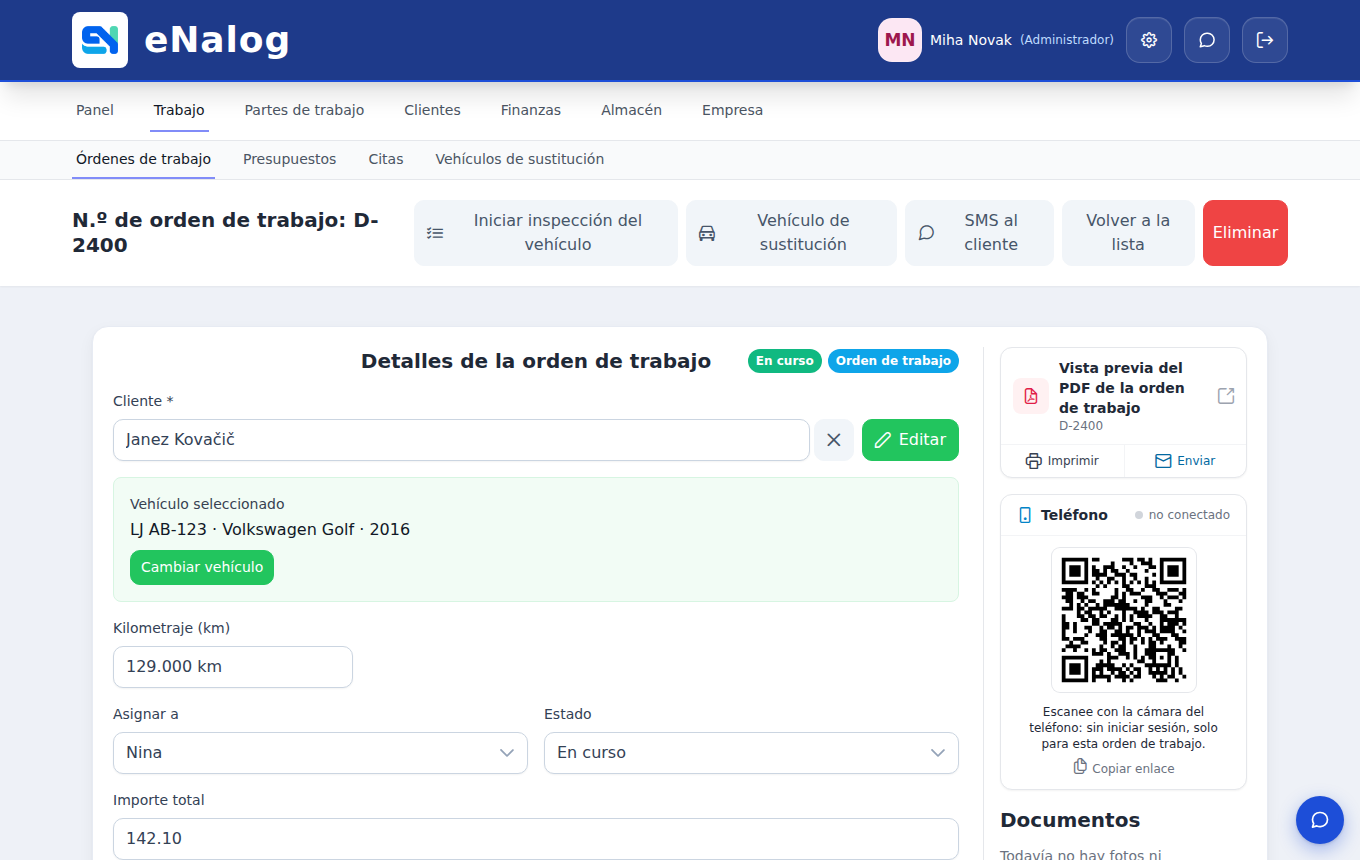Click SMS al cliente button
This screenshot has width=1360, height=860.
pyautogui.click(x=979, y=233)
